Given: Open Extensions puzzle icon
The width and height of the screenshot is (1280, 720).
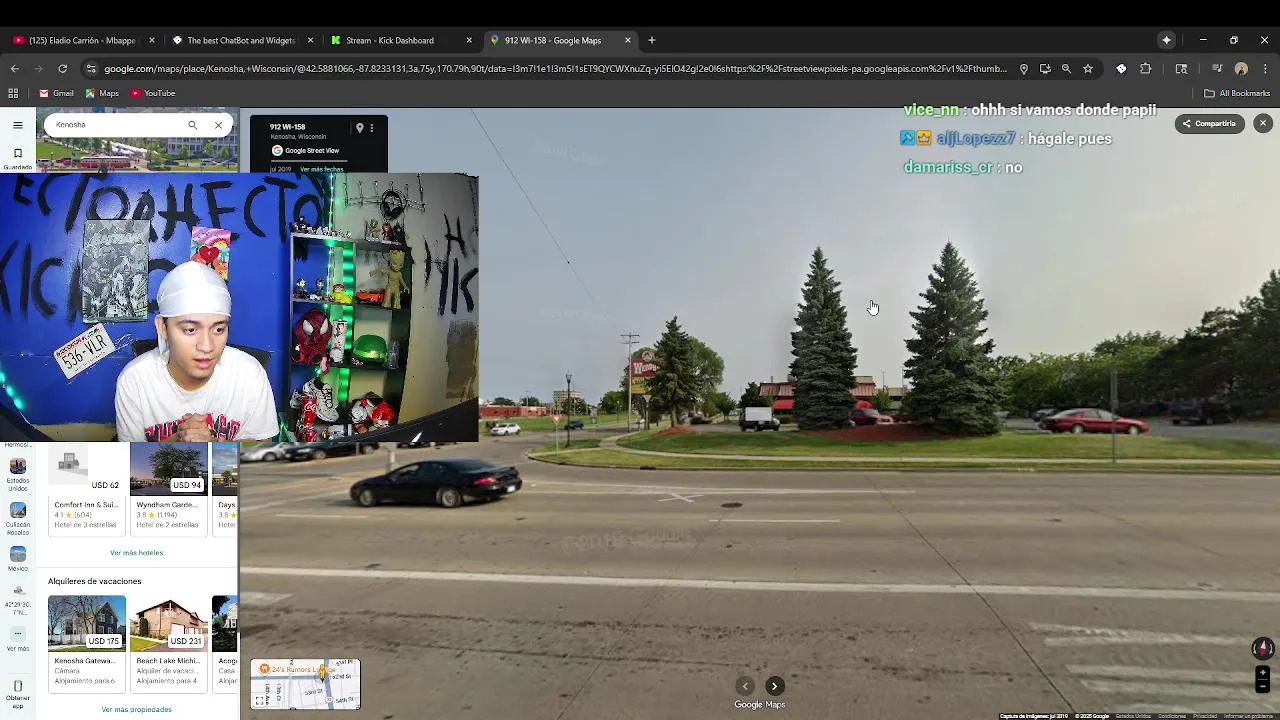Looking at the screenshot, I should click(1146, 69).
